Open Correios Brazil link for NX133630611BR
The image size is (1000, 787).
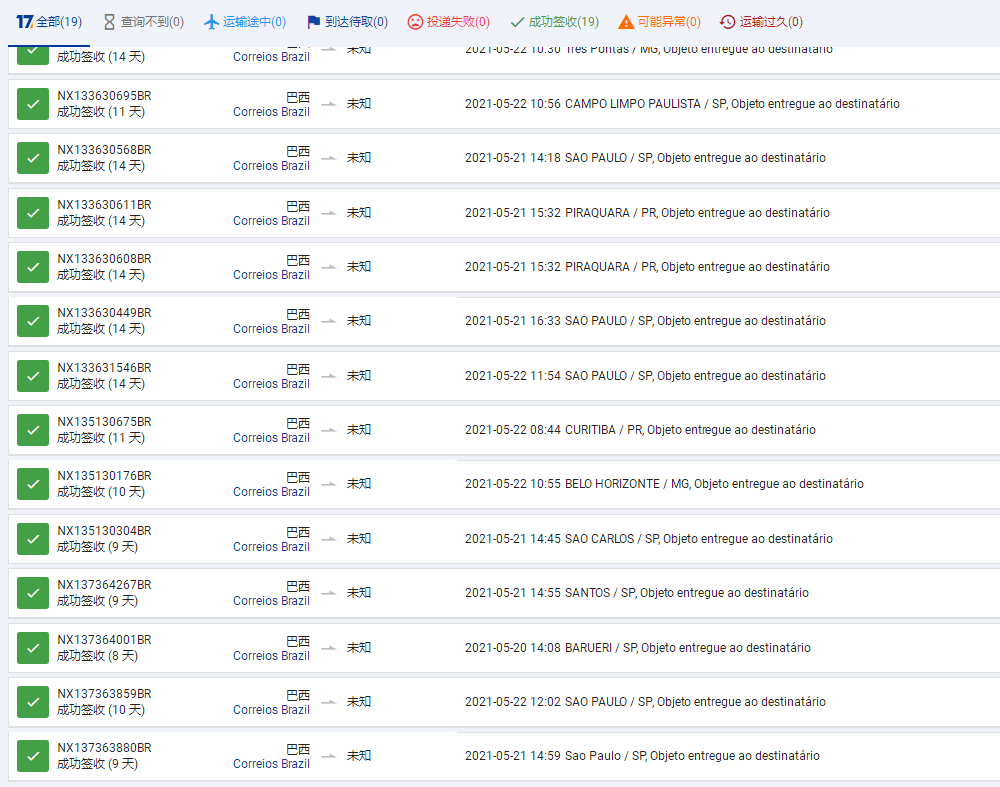click(x=271, y=221)
